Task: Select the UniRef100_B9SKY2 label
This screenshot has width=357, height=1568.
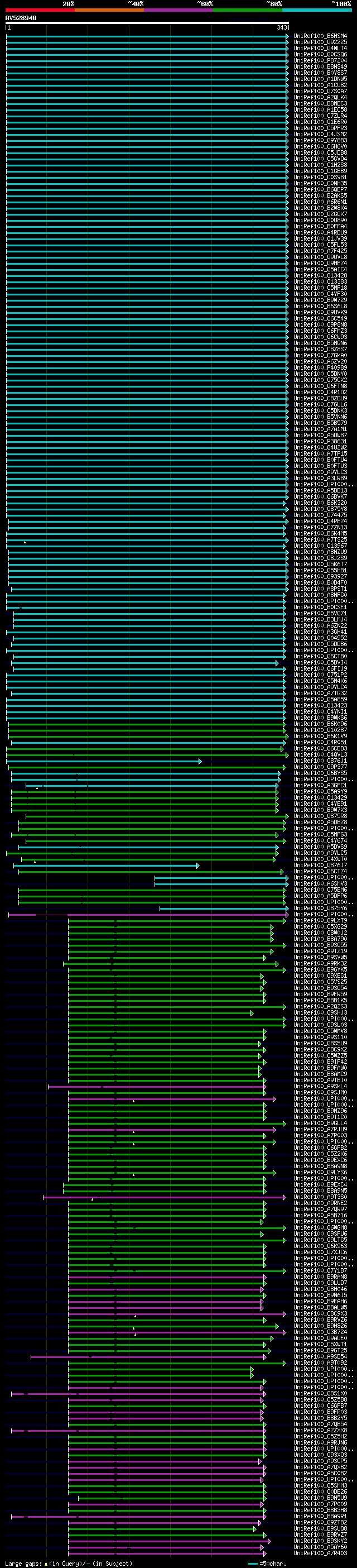Action: pos(320,1541)
